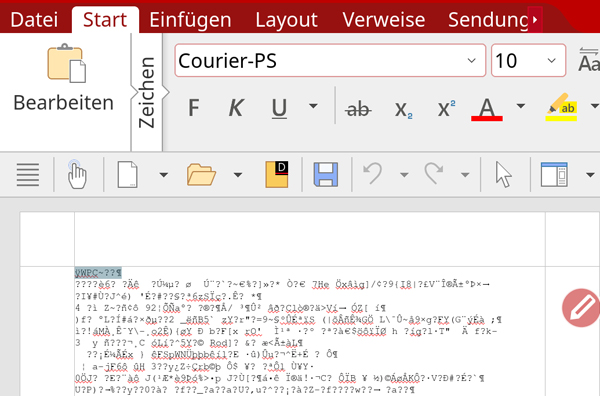Screen dimensions: 600x396
Task: Create a new document icon
Action: point(127,175)
